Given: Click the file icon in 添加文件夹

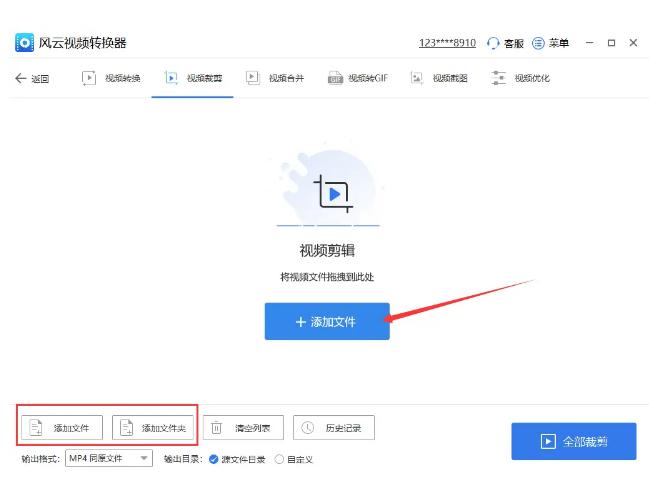Looking at the screenshot, I should click(x=126, y=427).
